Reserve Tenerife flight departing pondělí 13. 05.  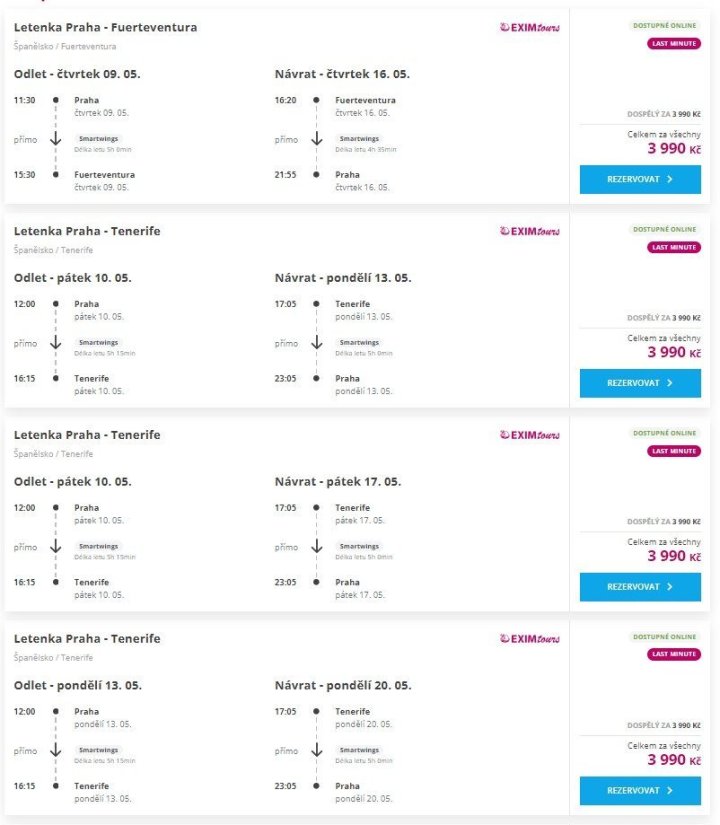[640, 790]
